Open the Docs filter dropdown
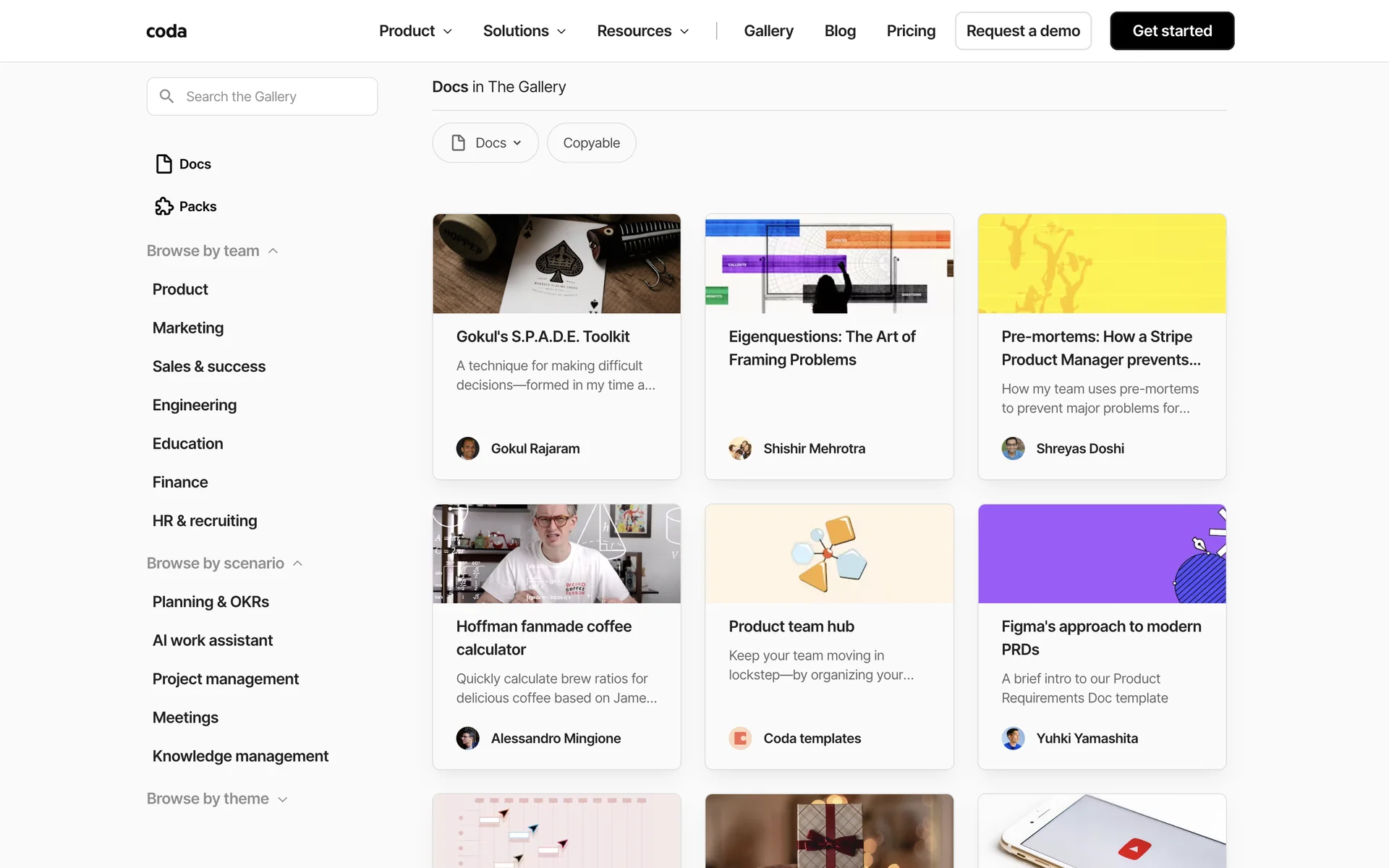 pyautogui.click(x=485, y=143)
